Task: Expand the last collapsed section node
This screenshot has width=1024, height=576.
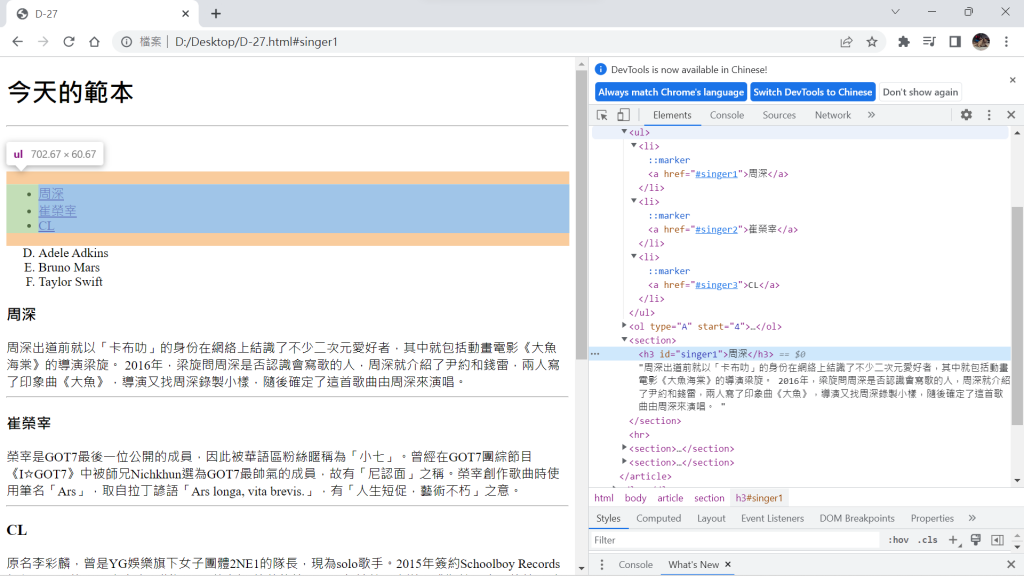Action: [x=624, y=462]
